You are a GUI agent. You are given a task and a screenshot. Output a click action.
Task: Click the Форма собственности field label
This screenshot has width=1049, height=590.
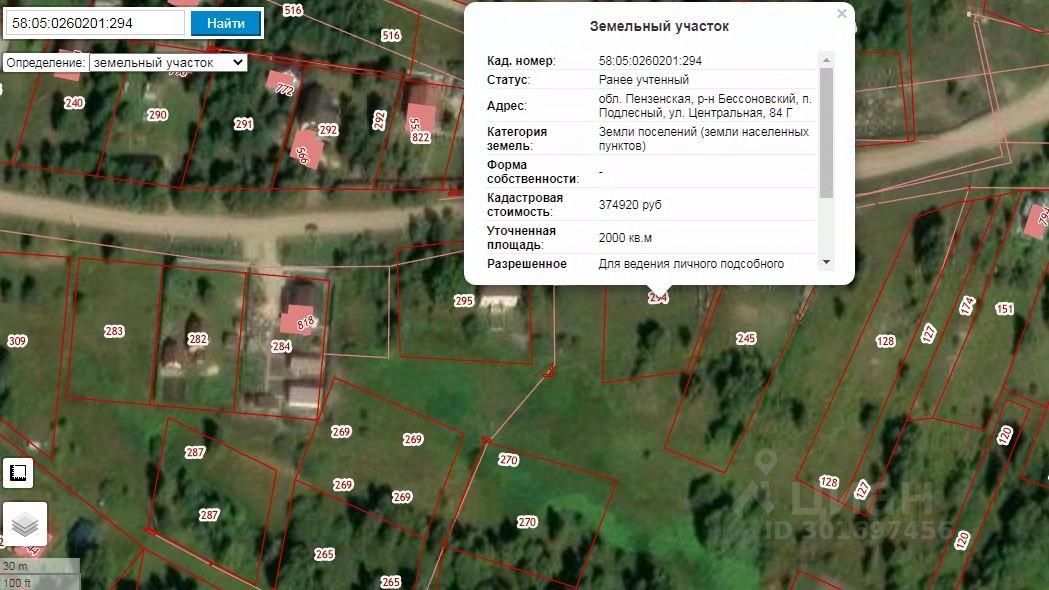[x=533, y=172]
